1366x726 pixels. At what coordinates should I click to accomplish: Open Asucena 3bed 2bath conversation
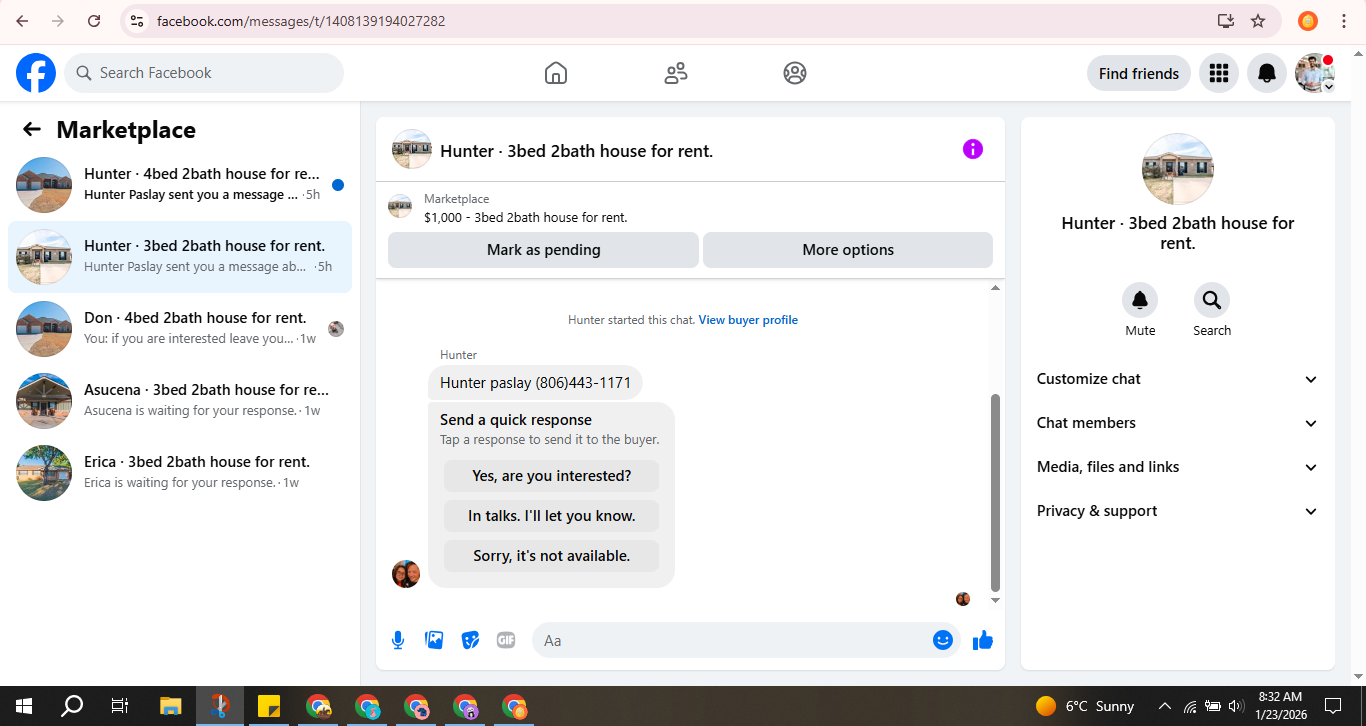tap(180, 401)
